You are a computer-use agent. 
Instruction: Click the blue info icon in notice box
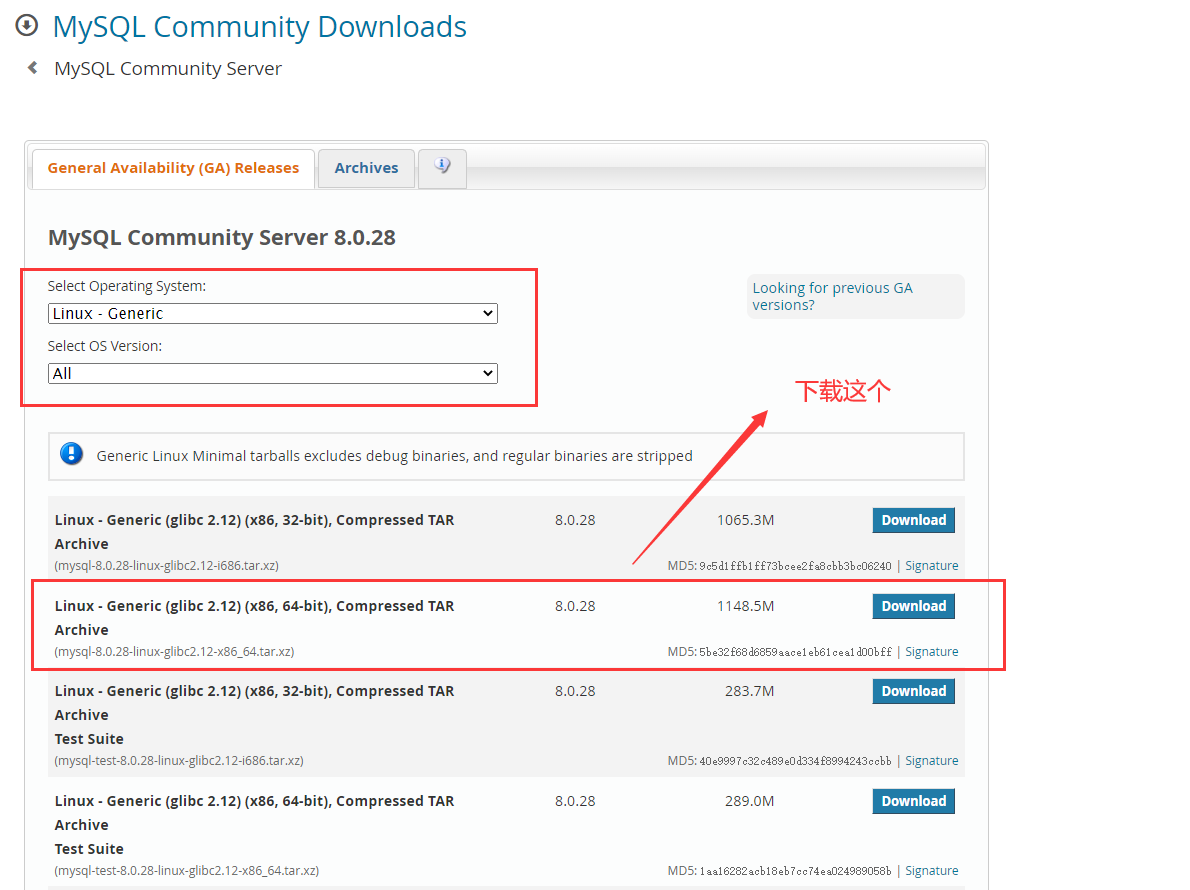71,454
